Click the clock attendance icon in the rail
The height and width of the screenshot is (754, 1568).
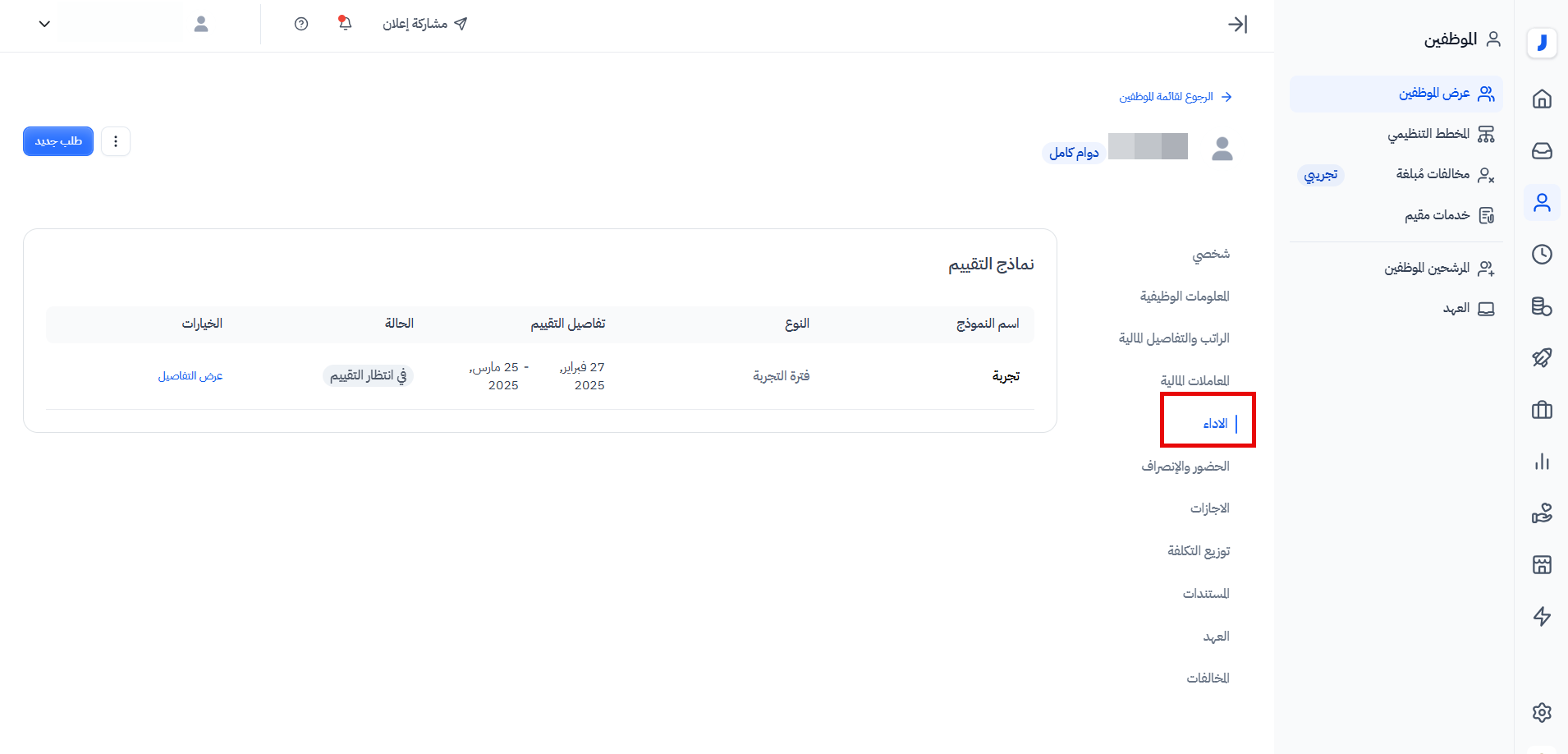coord(1542,255)
